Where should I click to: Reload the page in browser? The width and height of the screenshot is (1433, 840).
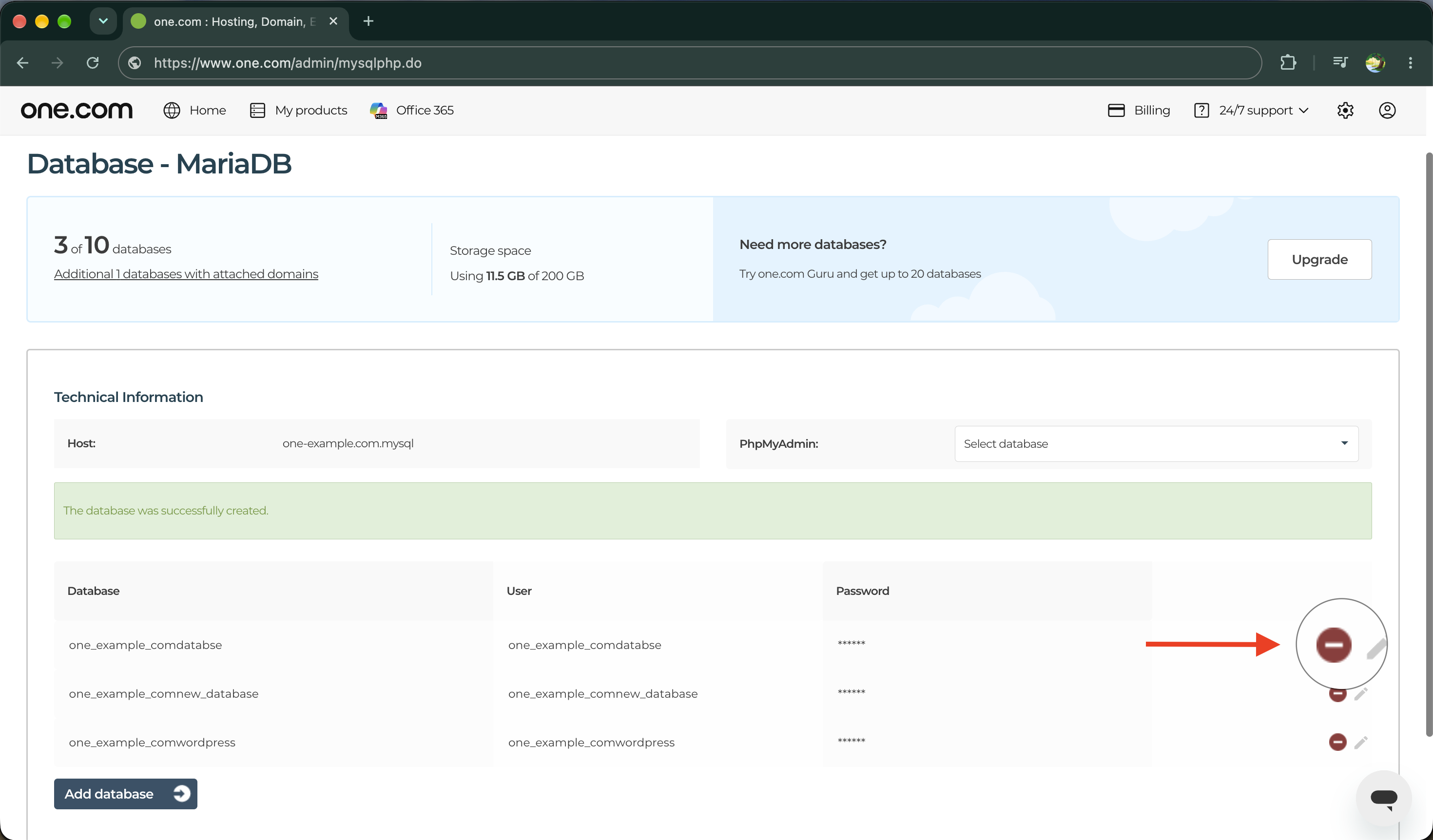(93, 62)
